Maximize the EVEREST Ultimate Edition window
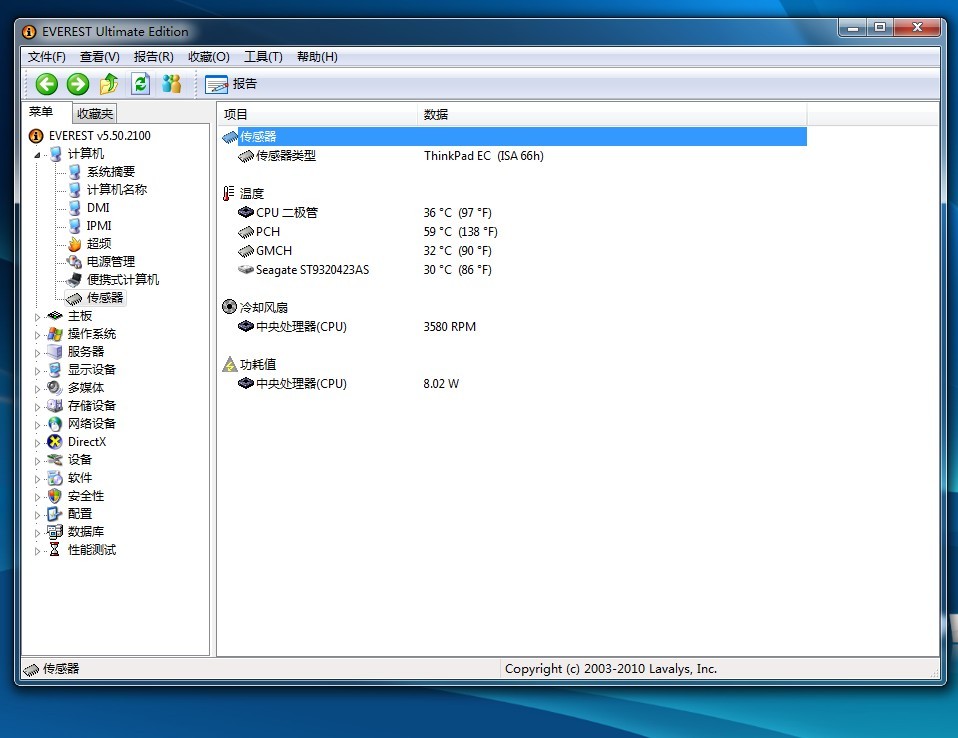The width and height of the screenshot is (958, 738). tap(880, 27)
